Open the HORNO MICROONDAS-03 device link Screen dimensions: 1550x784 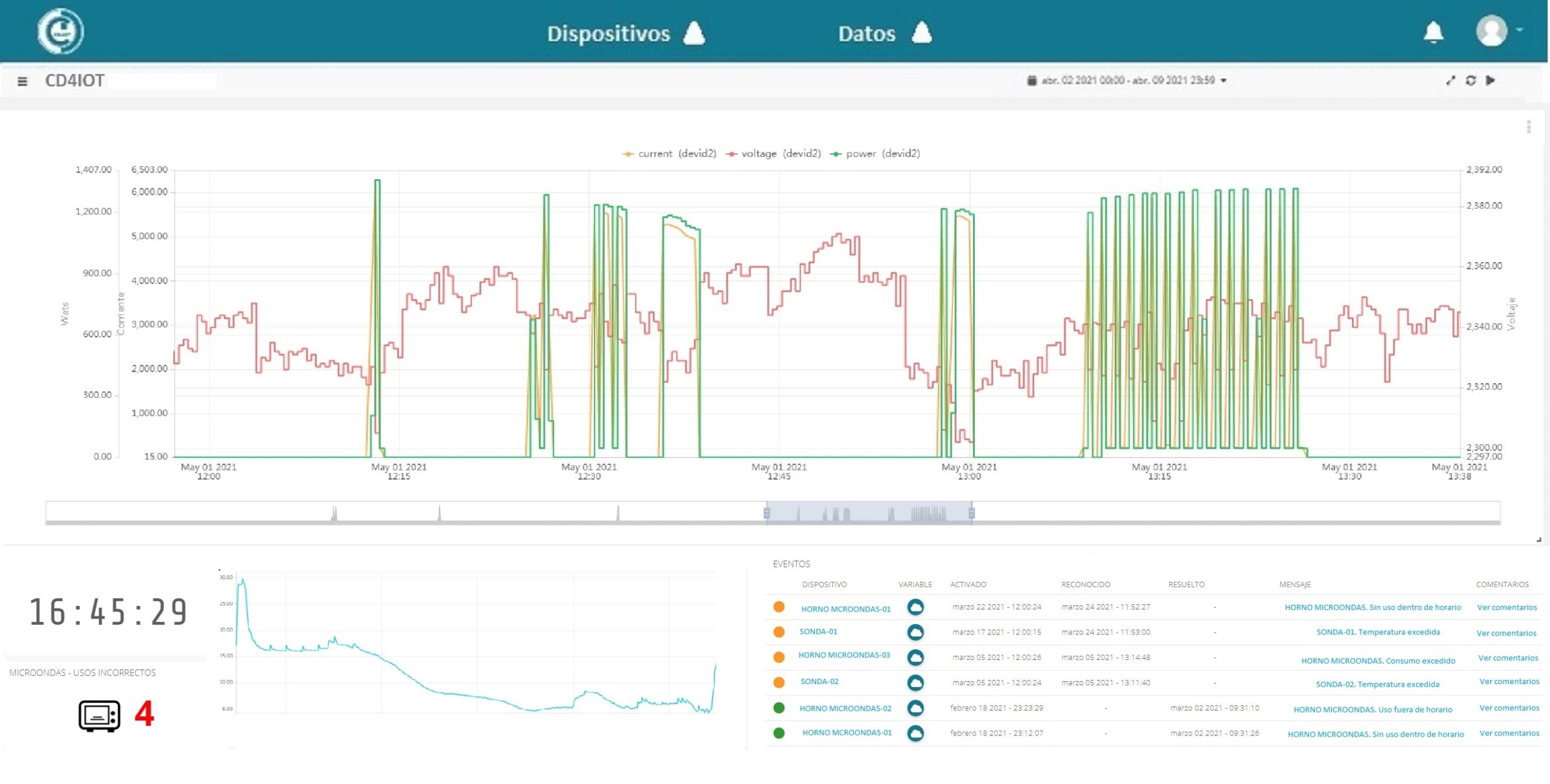coord(844,655)
